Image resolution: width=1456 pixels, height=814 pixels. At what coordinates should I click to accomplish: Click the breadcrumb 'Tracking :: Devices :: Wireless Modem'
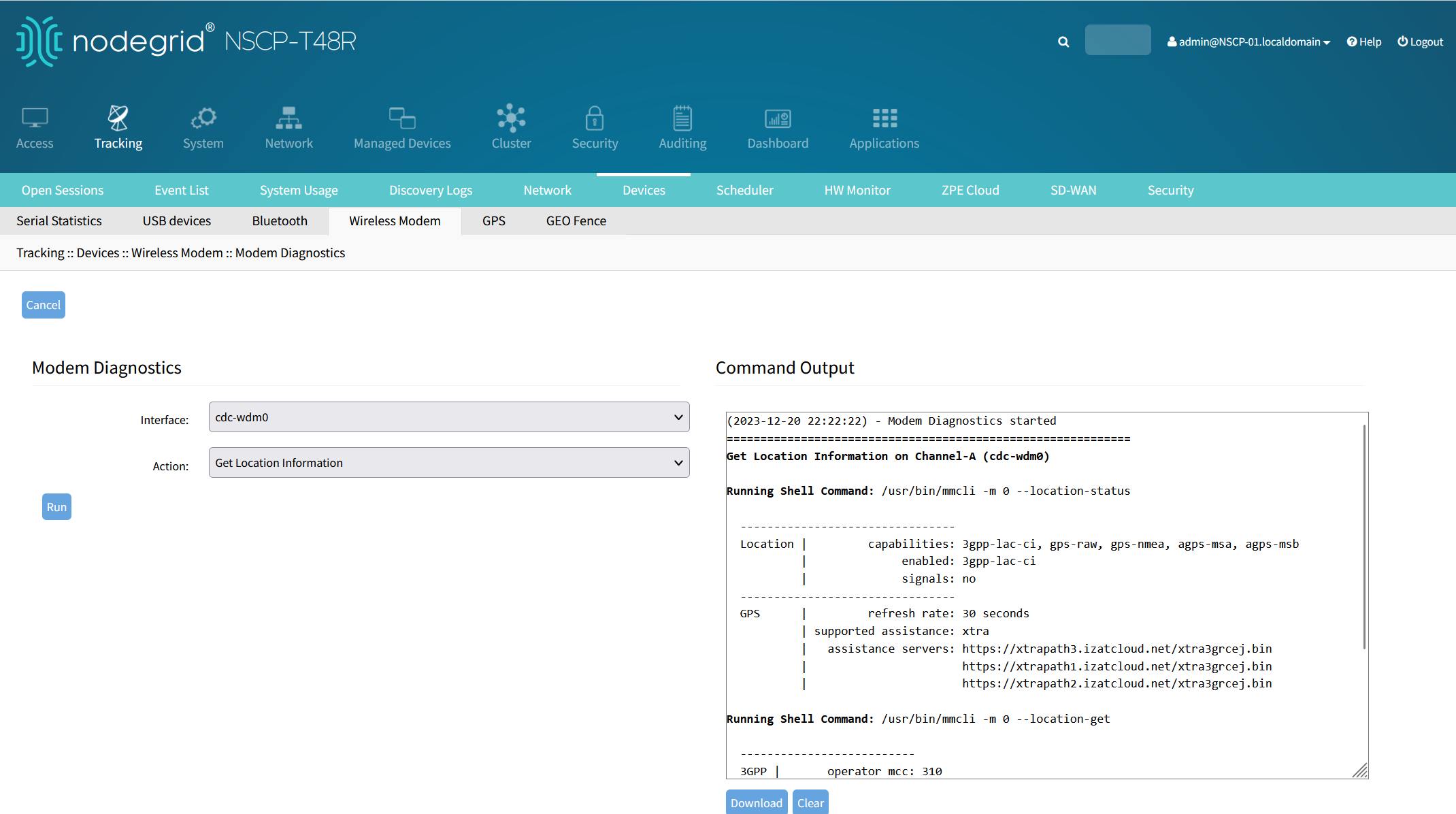[x=120, y=253]
